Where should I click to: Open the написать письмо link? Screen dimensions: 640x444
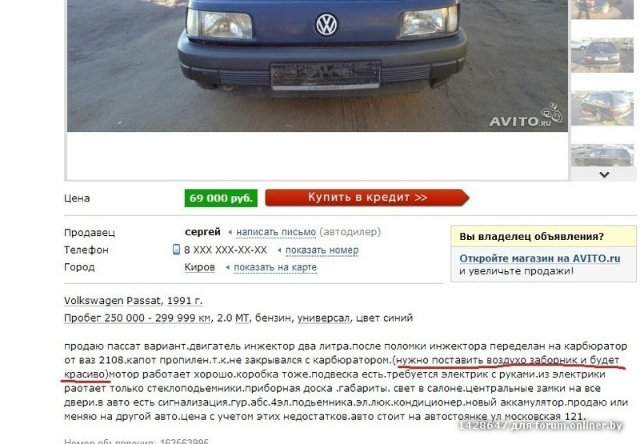pos(276,232)
